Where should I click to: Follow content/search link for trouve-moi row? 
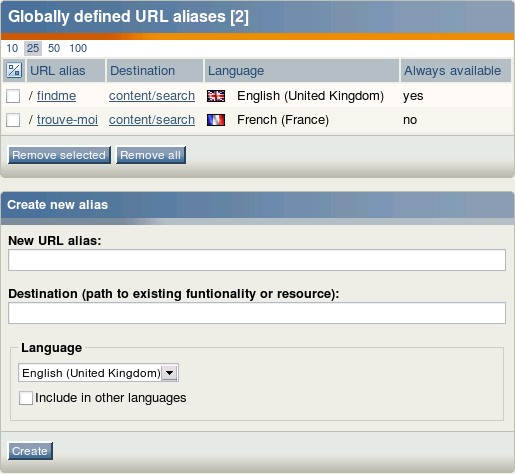pyautogui.click(x=152, y=120)
